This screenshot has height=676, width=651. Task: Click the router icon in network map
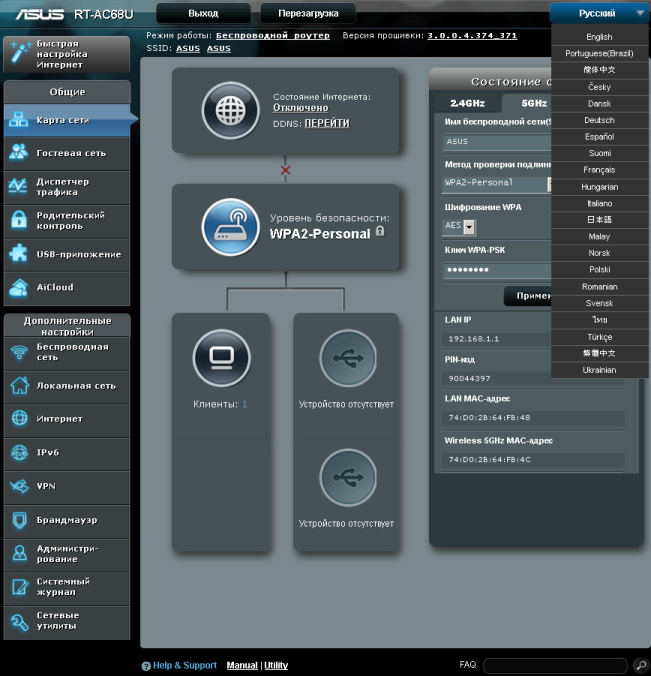(231, 227)
